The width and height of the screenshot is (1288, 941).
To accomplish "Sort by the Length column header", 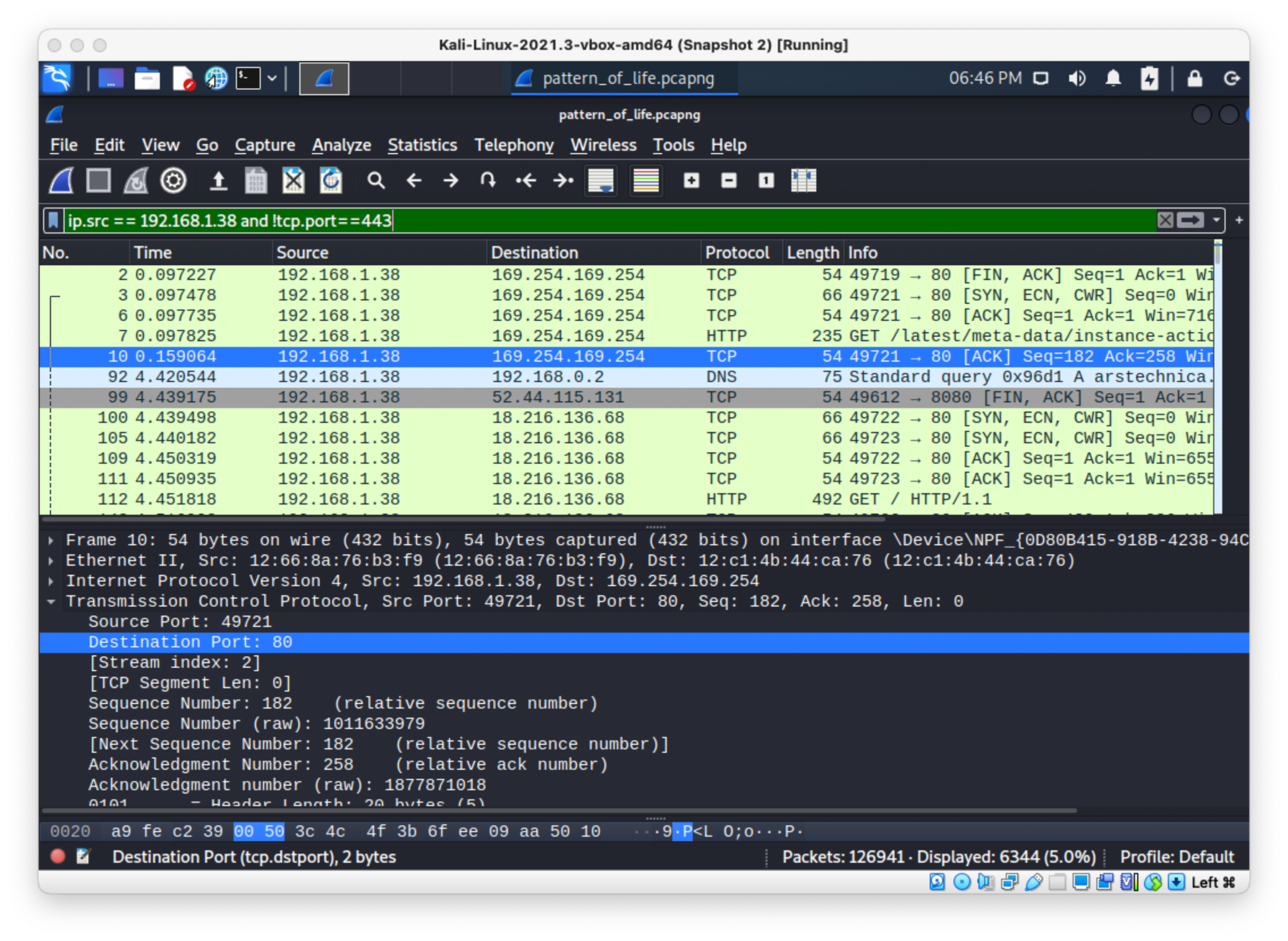I will coord(813,253).
